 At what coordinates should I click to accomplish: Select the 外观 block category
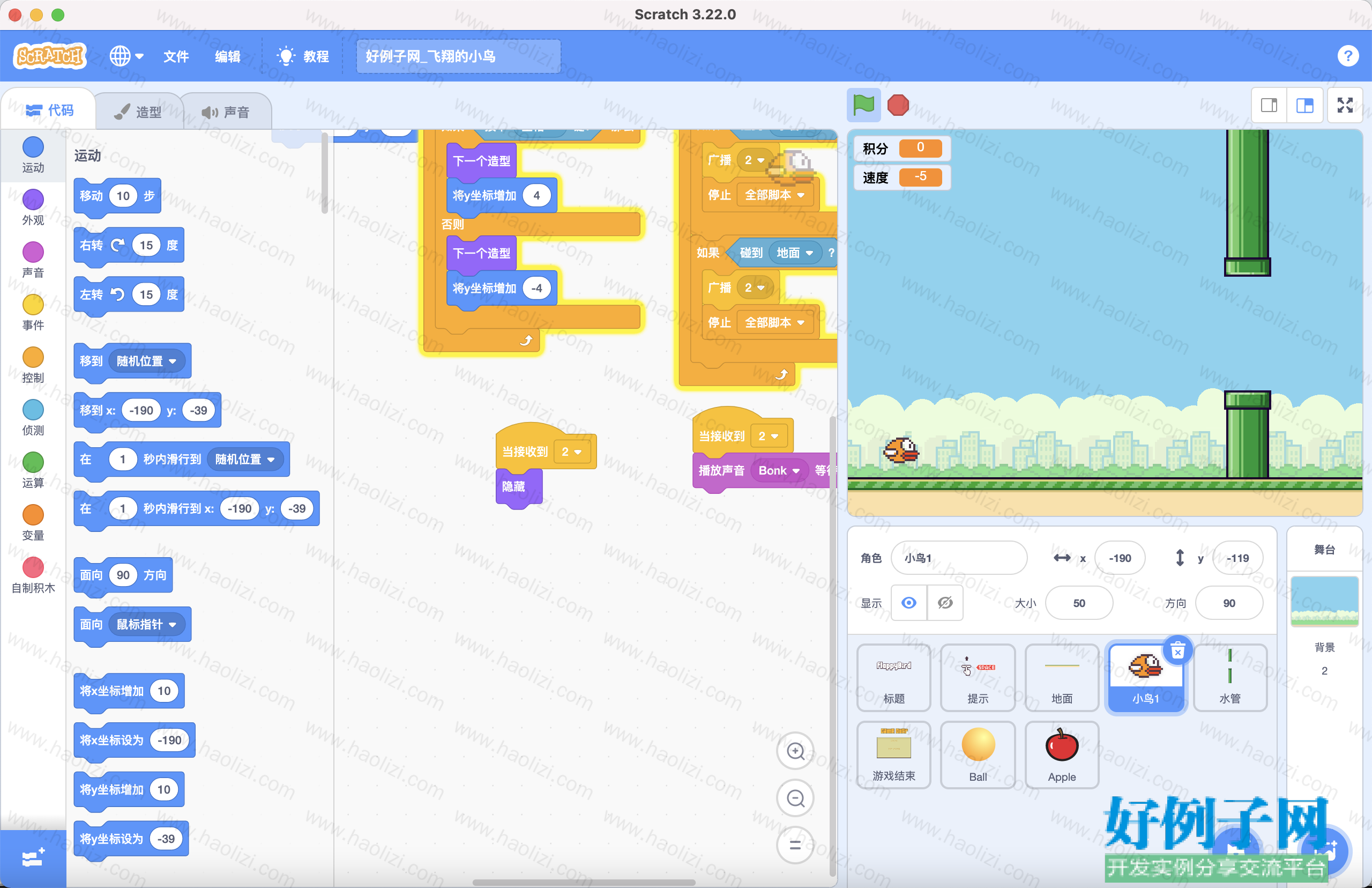pyautogui.click(x=33, y=207)
